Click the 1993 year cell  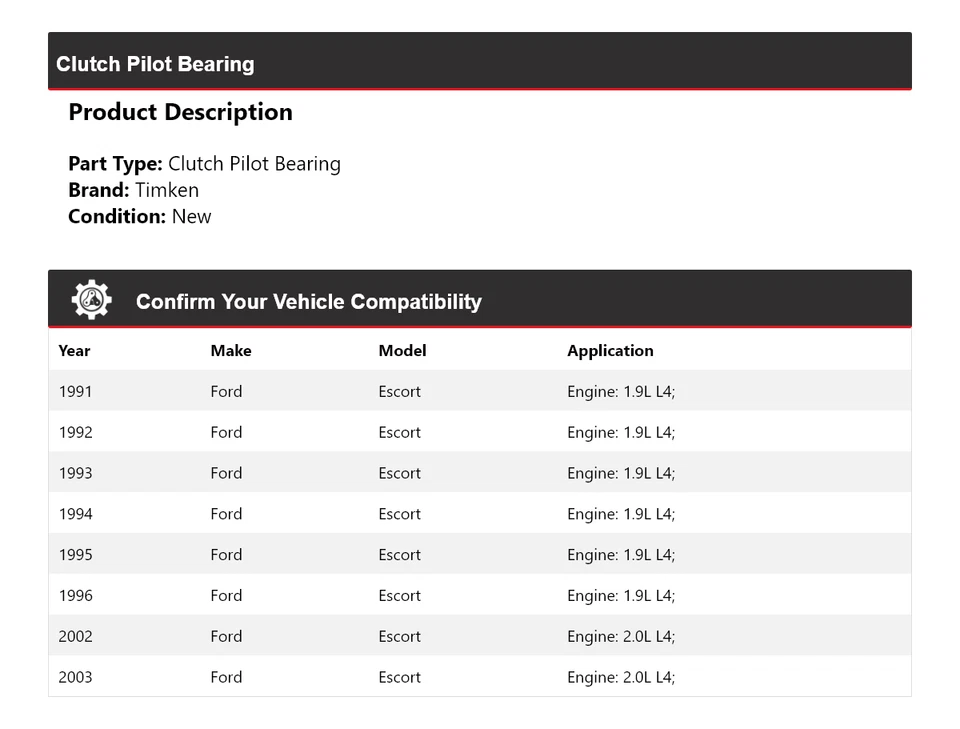point(75,474)
